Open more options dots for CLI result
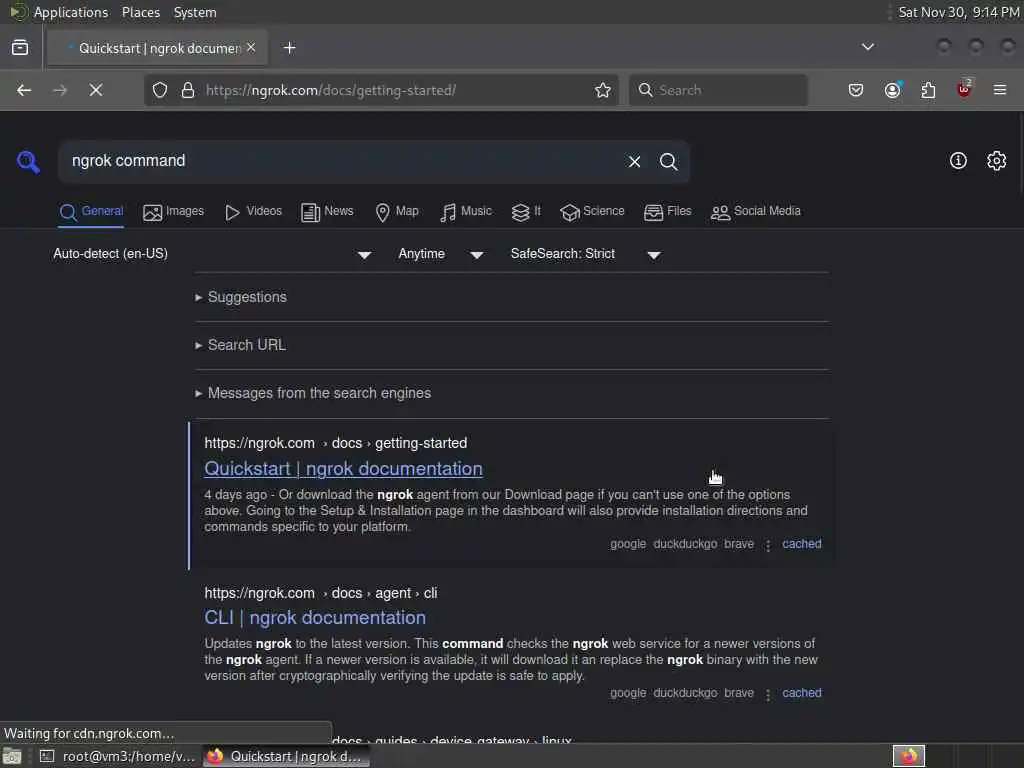This screenshot has height=768, width=1024. point(768,694)
